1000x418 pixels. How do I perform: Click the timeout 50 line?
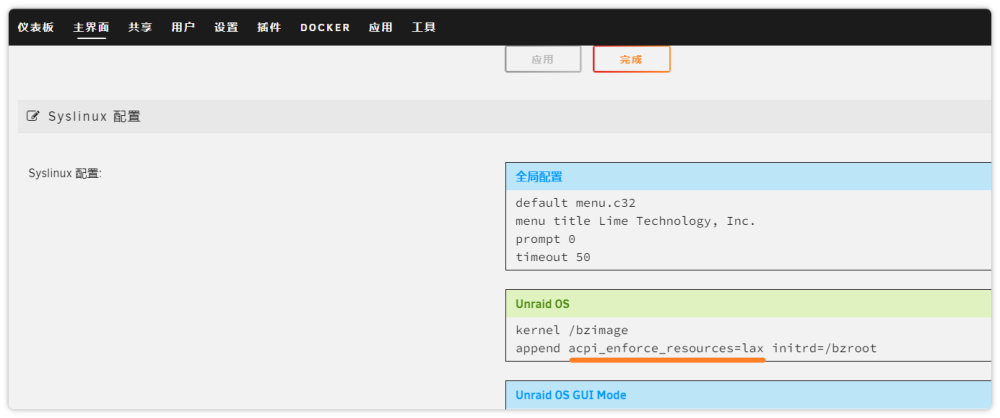coord(553,258)
